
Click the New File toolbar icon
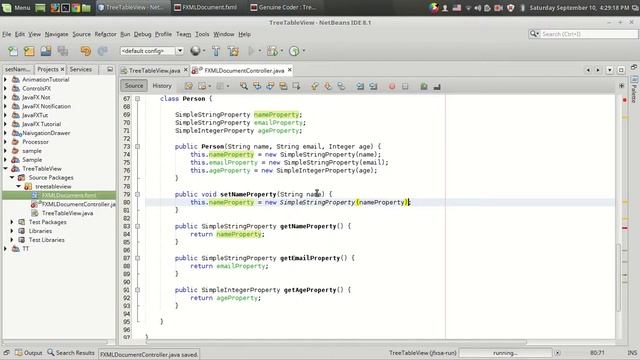13,51
